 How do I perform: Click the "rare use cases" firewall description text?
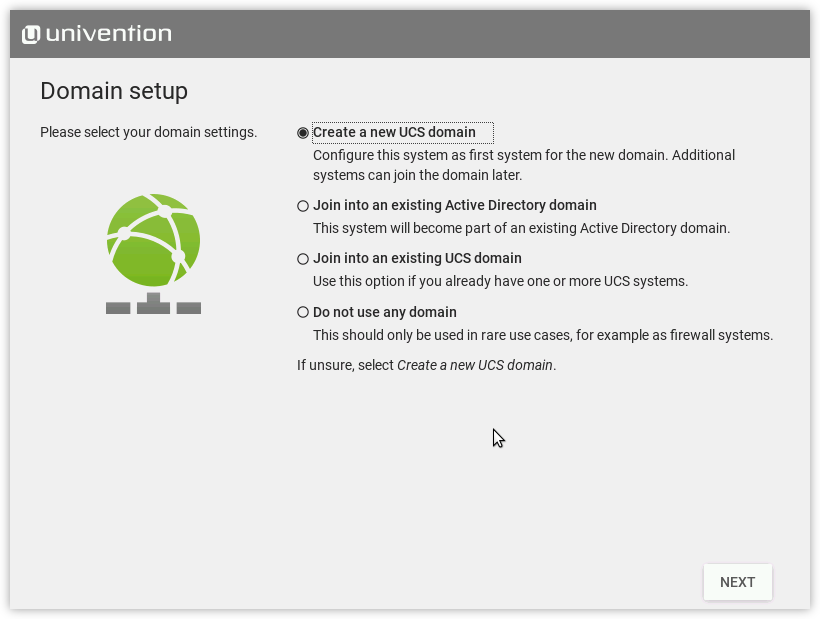tap(542, 335)
